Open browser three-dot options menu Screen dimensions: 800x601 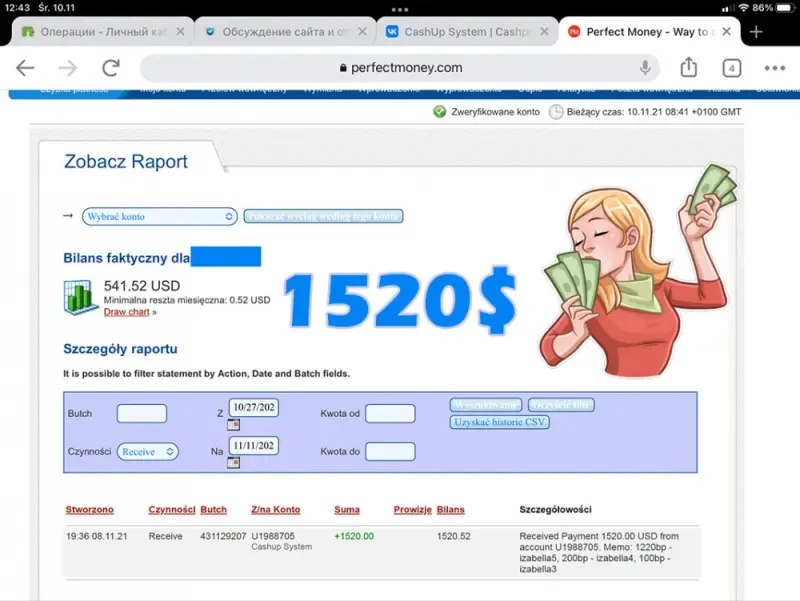[774, 68]
